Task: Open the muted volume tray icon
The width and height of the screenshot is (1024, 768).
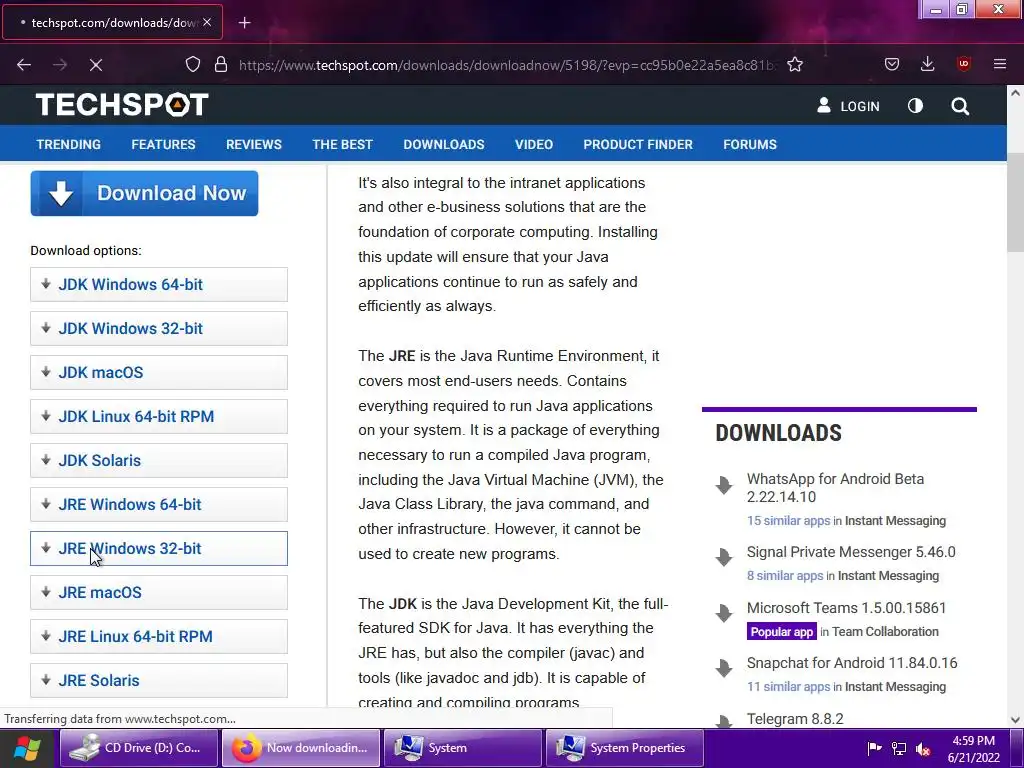Action: pyautogui.click(x=923, y=748)
